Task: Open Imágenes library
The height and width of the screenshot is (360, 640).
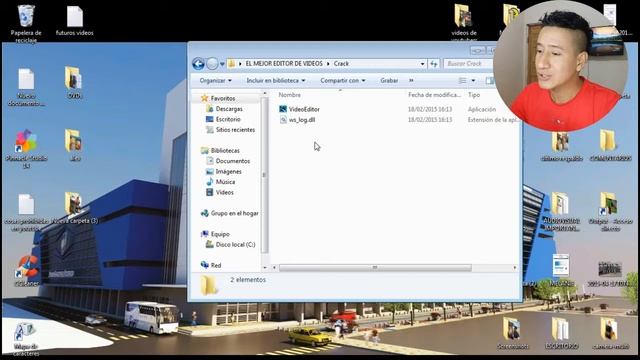Action: click(x=228, y=171)
